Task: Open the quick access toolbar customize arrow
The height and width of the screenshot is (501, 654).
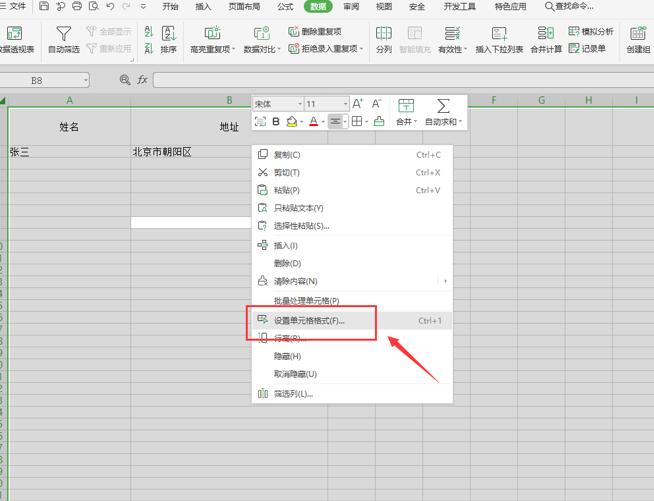Action: coord(143,6)
